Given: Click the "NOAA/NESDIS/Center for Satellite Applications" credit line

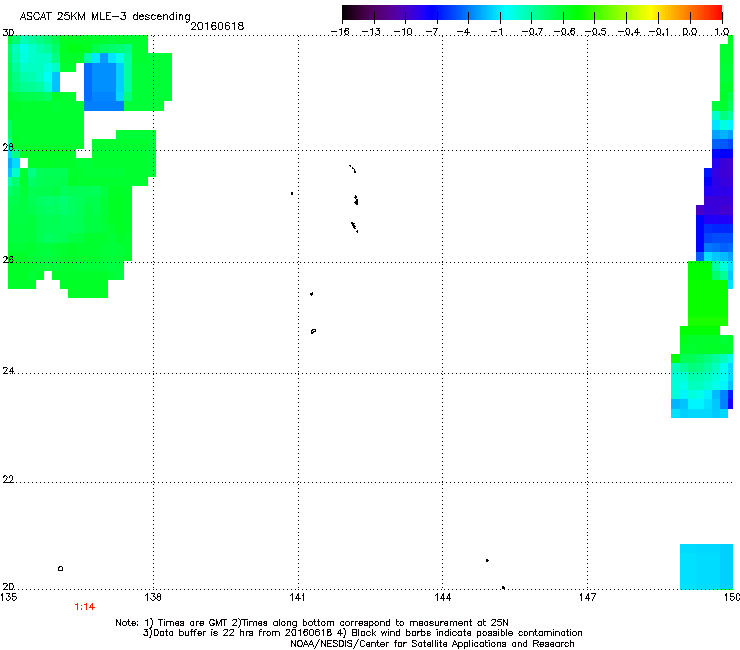Looking at the screenshot, I should [432, 644].
